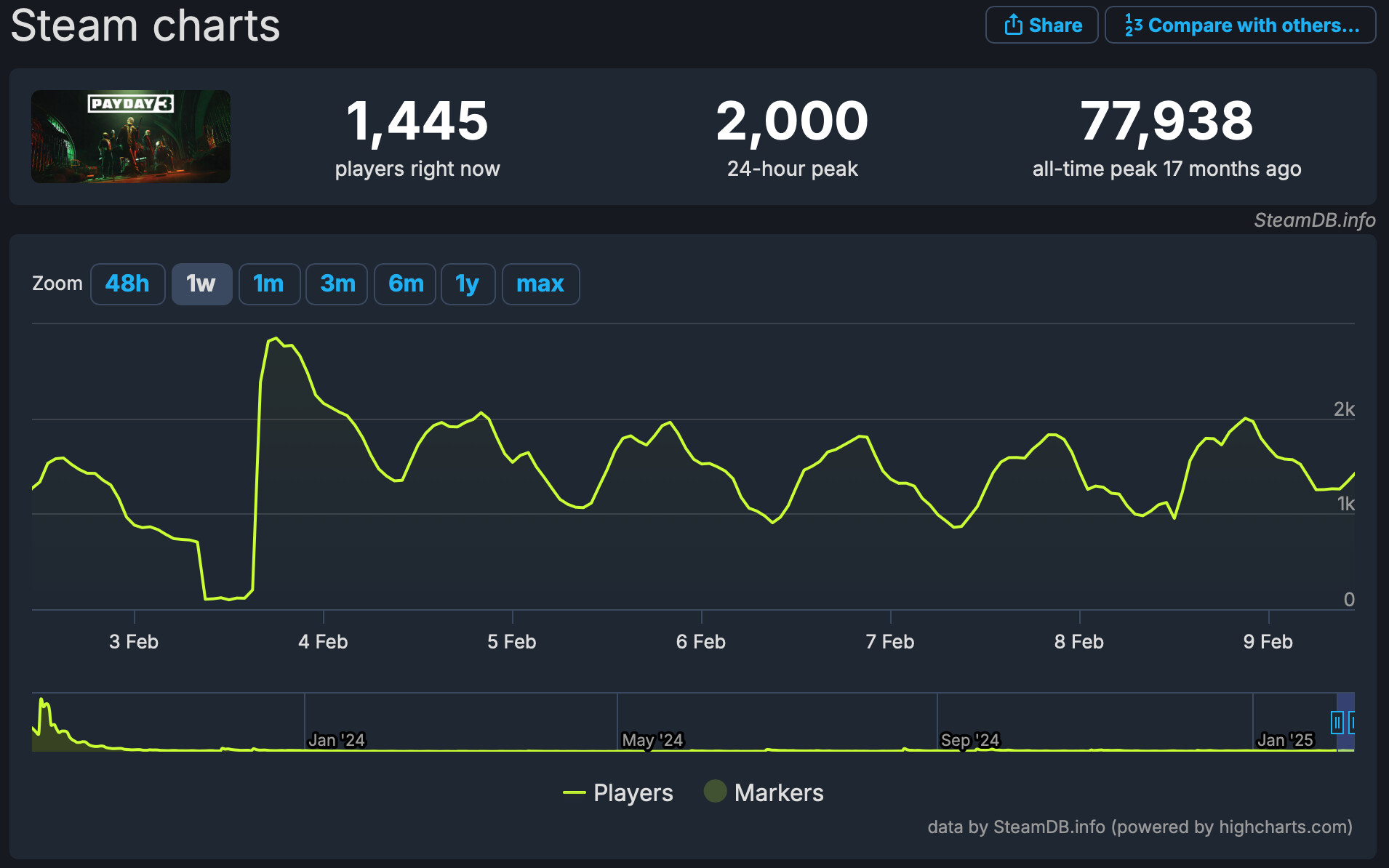Screen dimensions: 1389x868
Task: Click the numbered compare icon
Action: [x=1133, y=25]
